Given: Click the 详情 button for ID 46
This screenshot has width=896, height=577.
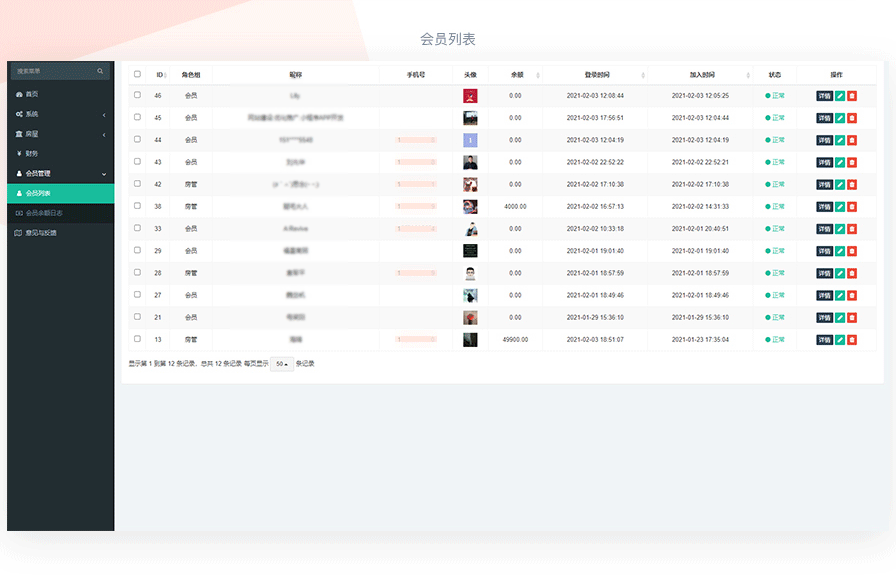Looking at the screenshot, I should coord(825,96).
